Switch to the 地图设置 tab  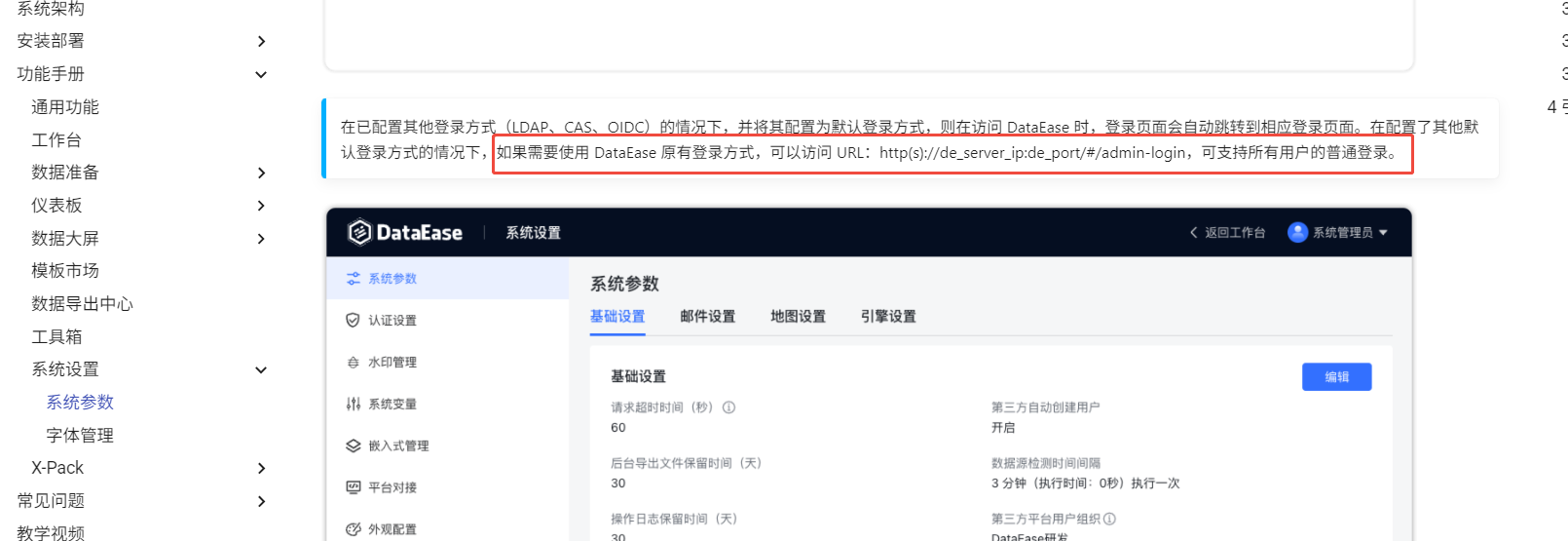[799, 317]
